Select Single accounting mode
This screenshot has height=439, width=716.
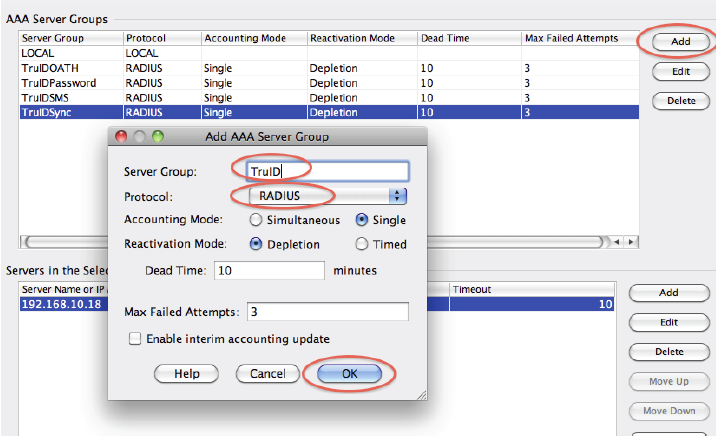pyautogui.click(x=363, y=220)
